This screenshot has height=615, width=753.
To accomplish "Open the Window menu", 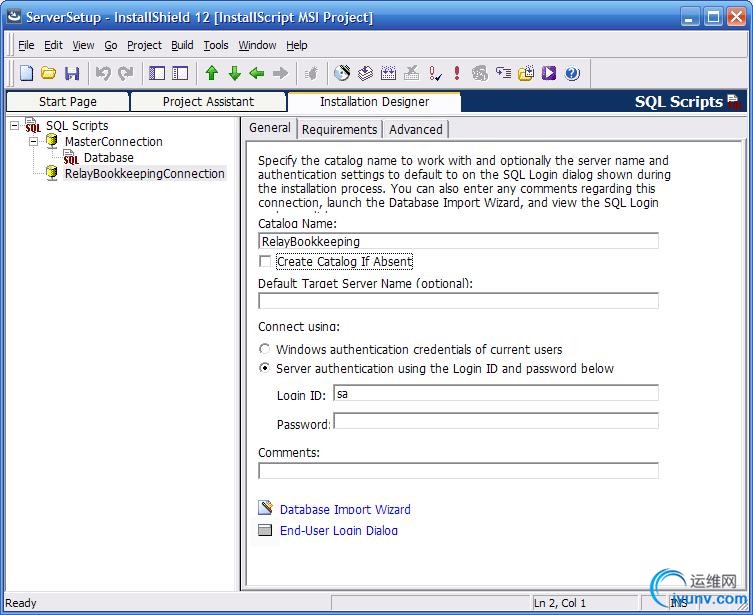I will tap(257, 45).
